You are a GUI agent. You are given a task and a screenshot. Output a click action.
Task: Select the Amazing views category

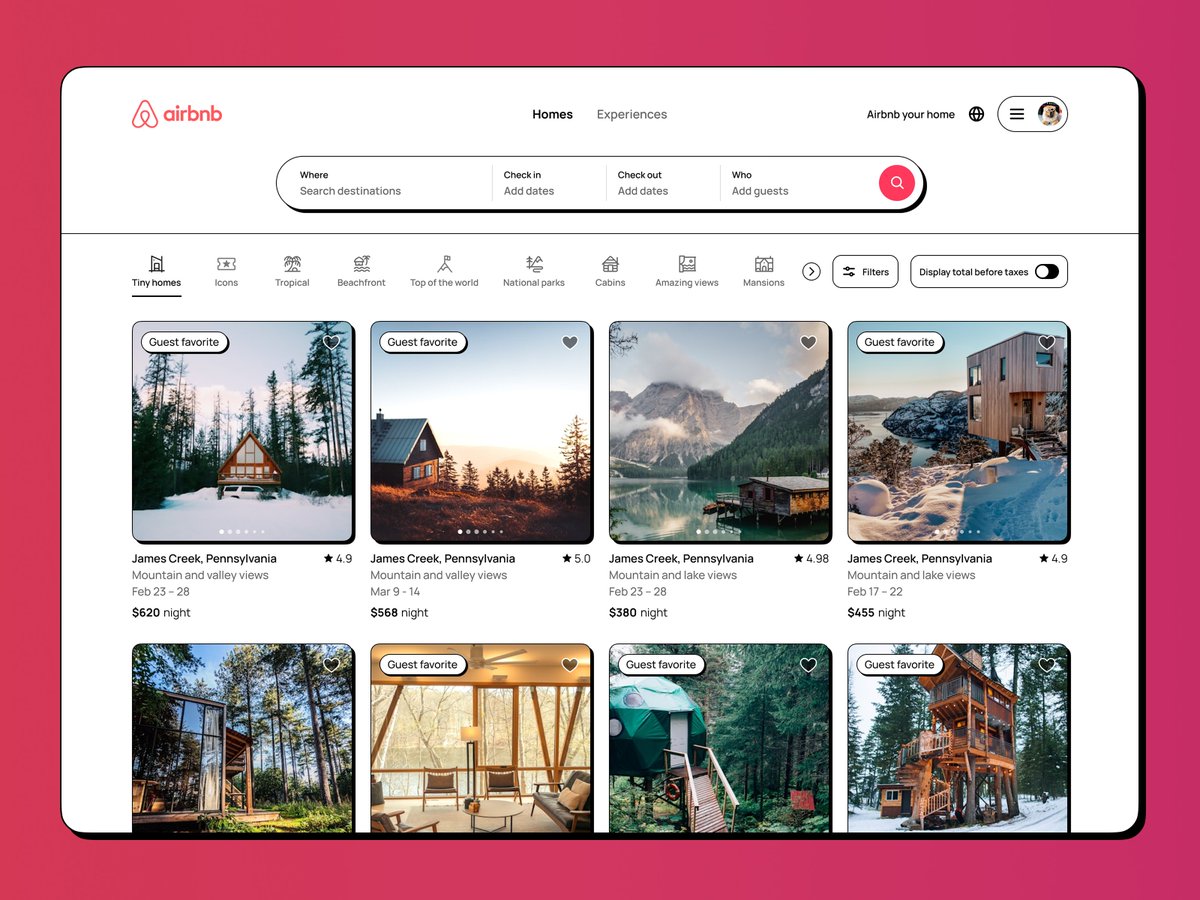687,271
